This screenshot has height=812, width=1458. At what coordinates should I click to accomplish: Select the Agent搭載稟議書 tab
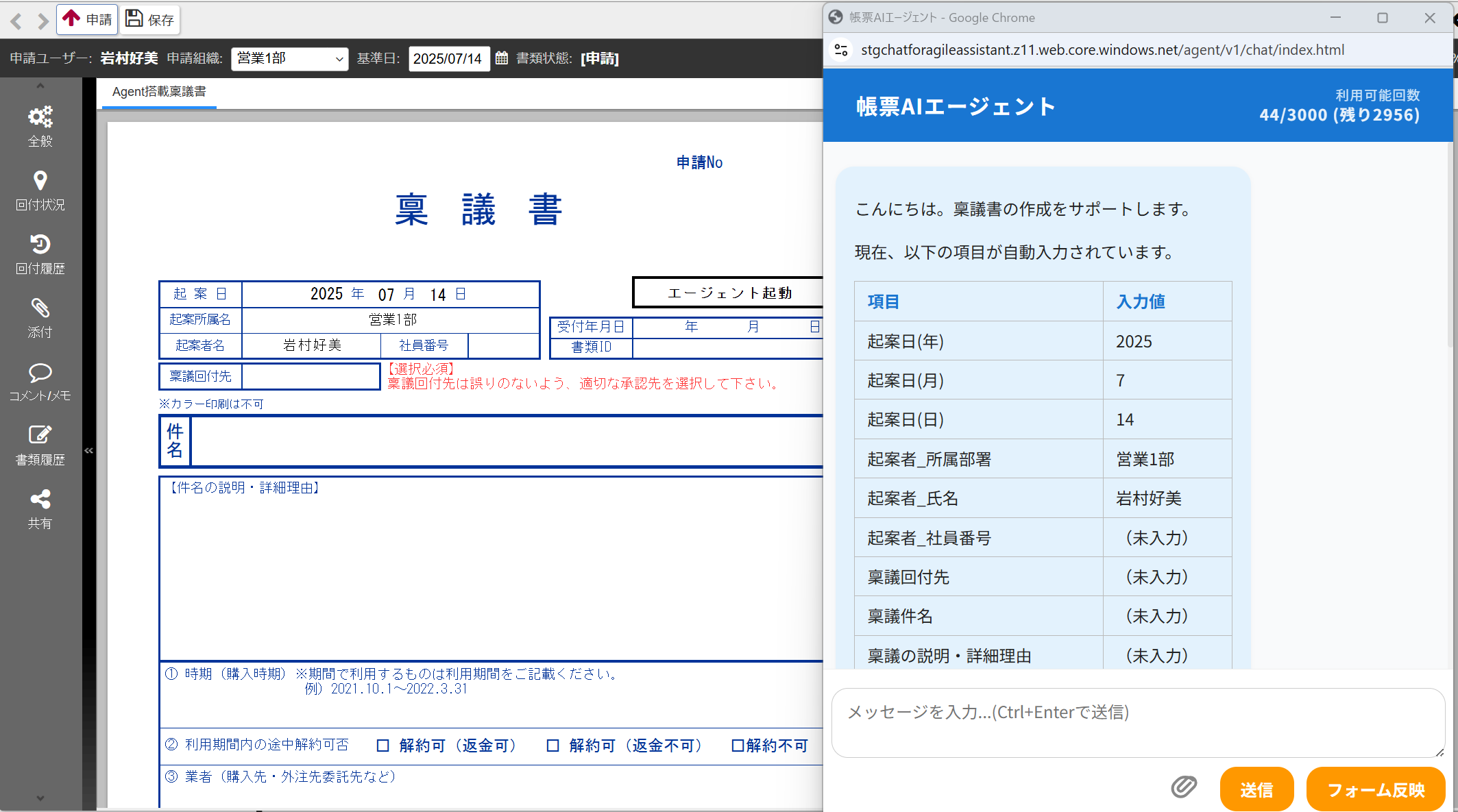(x=159, y=92)
